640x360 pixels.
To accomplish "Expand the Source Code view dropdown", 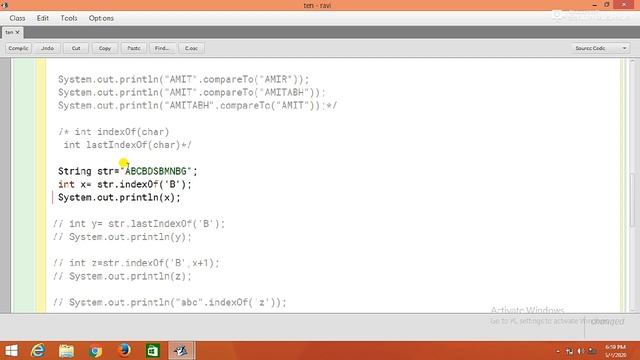I will (599, 48).
